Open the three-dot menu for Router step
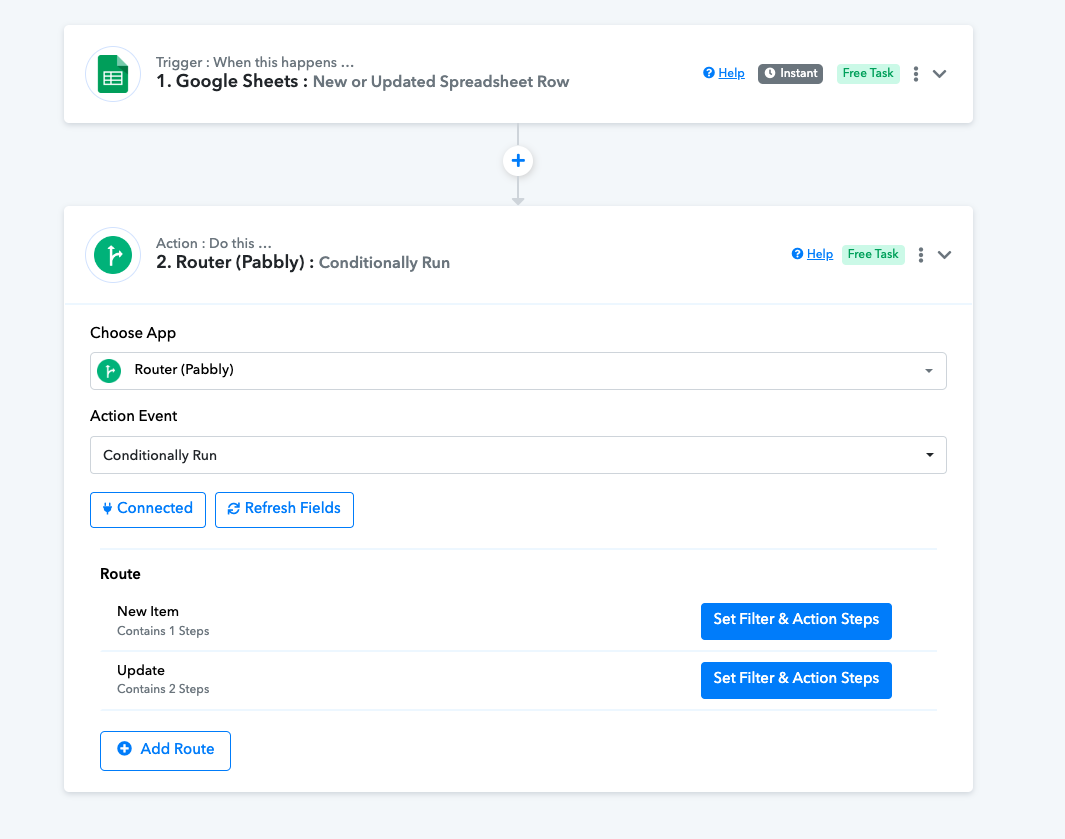The image size is (1065, 839). tap(920, 255)
